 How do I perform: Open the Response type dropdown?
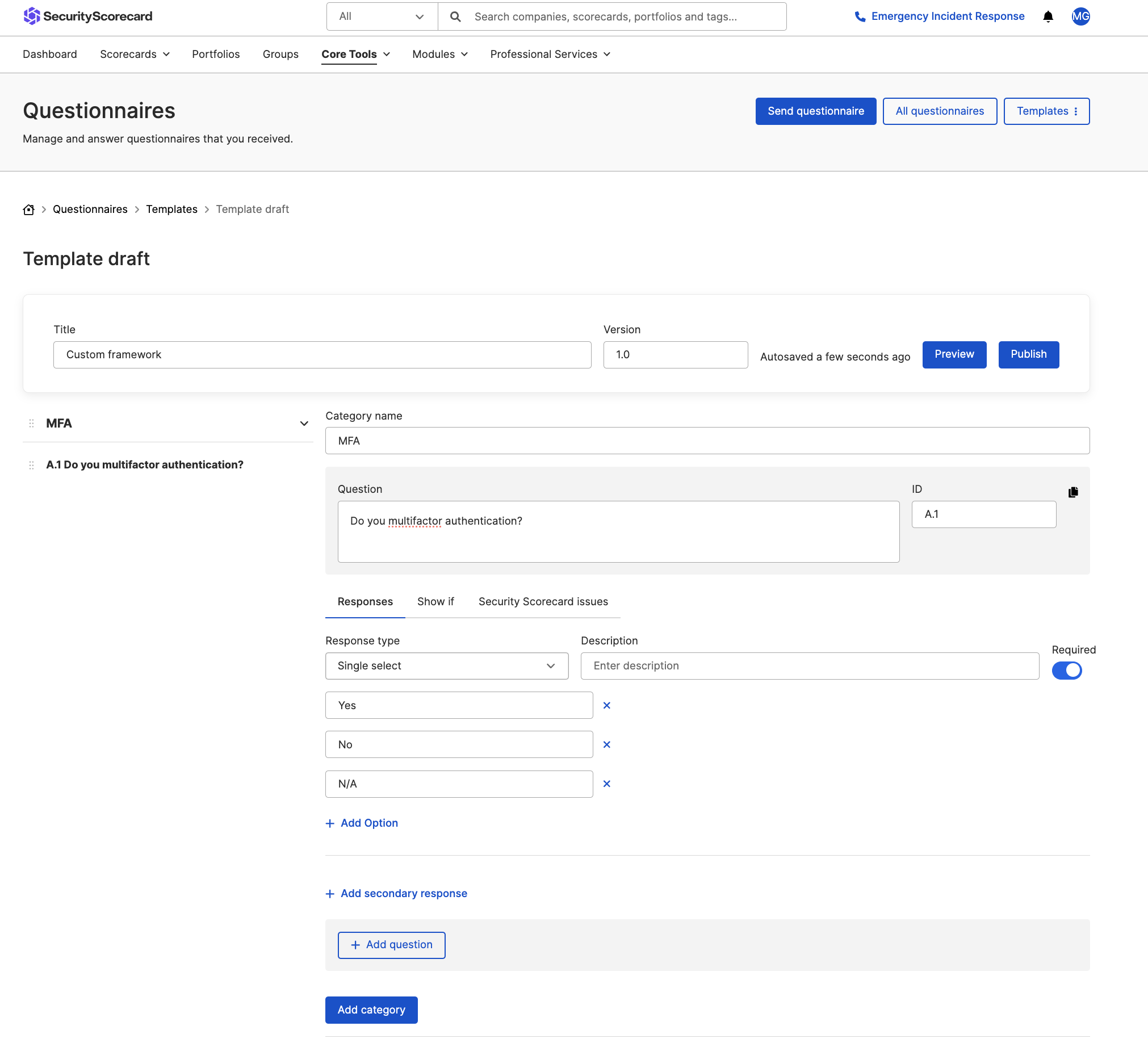(446, 665)
